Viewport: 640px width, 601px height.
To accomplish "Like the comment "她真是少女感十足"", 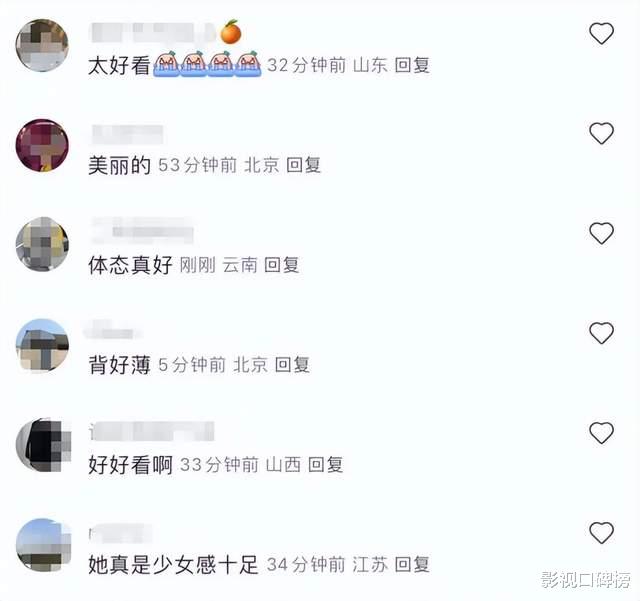I will [601, 533].
